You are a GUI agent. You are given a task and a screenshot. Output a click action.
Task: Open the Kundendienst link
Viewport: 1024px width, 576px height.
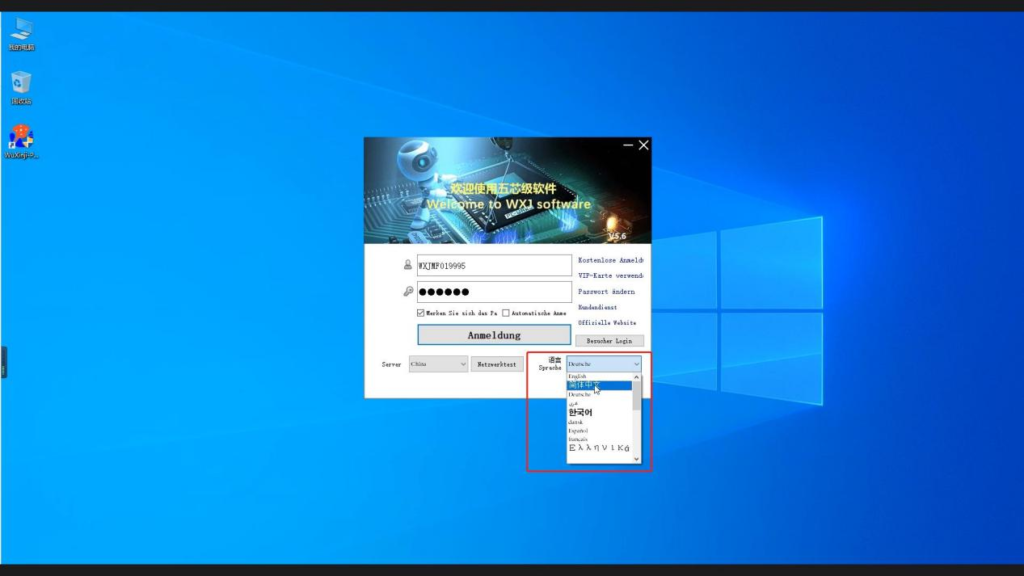598,308
